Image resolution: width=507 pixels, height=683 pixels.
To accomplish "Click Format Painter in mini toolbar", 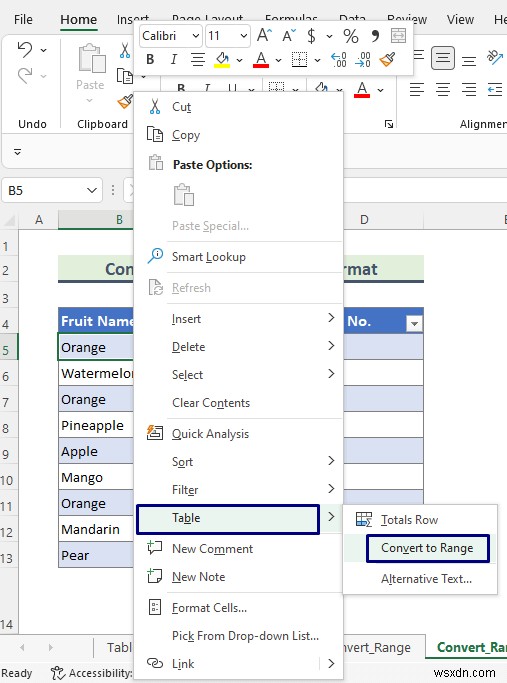I will (x=387, y=60).
